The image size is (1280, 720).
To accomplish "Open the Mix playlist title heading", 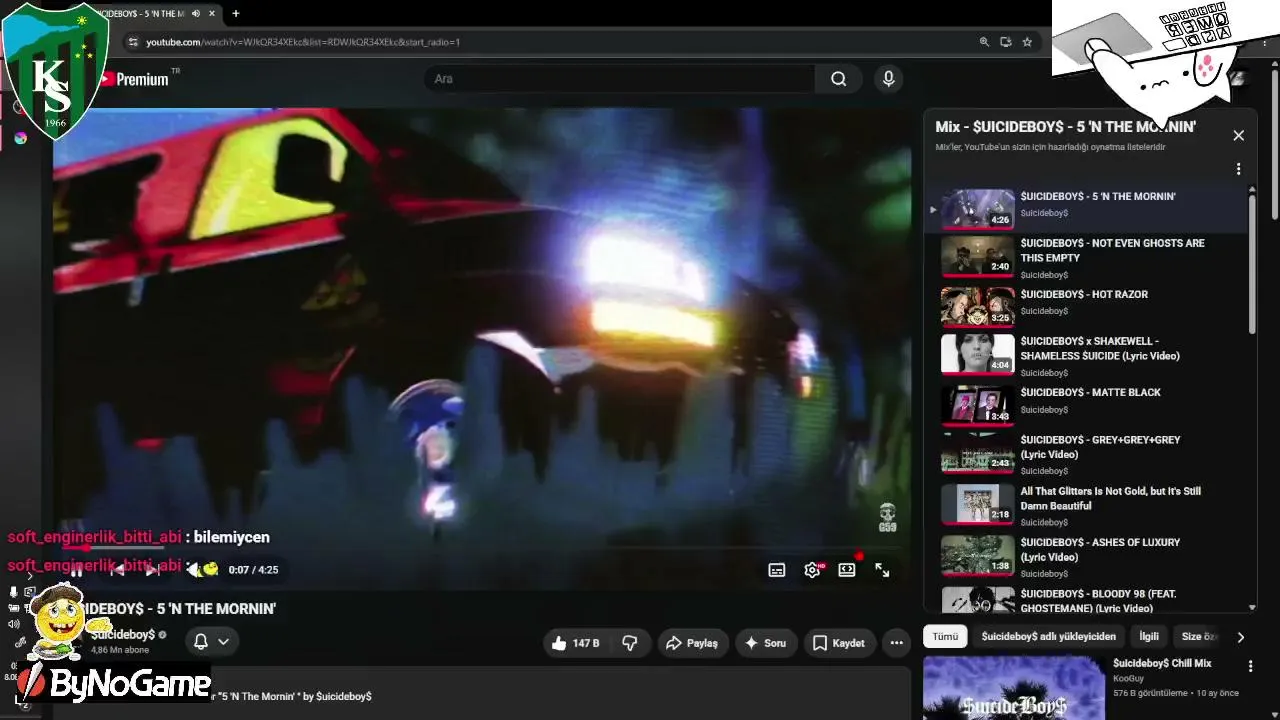I will [x=1065, y=127].
